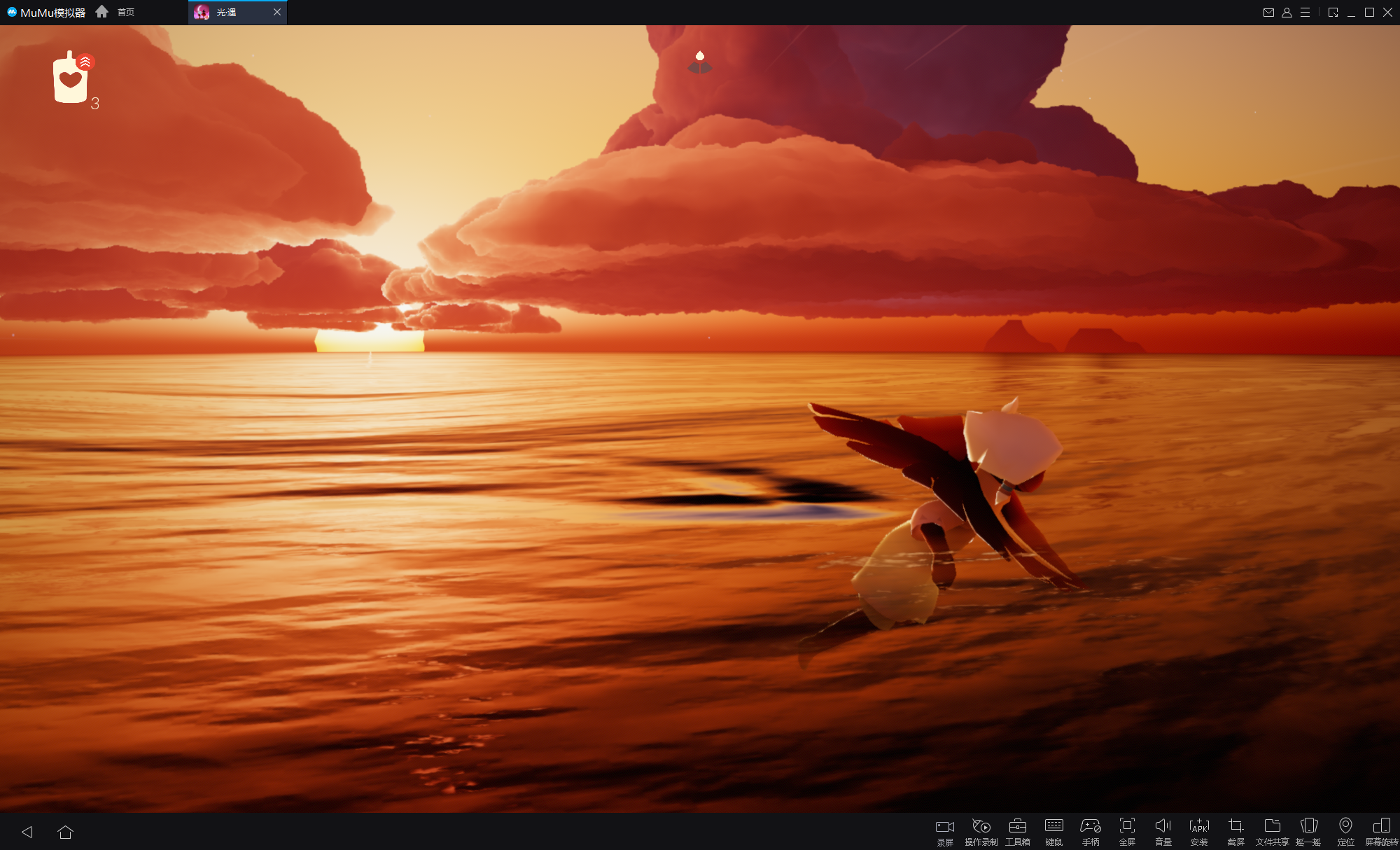Start screen recording with 录屏
The height and width of the screenshot is (850, 1400).
[945, 832]
